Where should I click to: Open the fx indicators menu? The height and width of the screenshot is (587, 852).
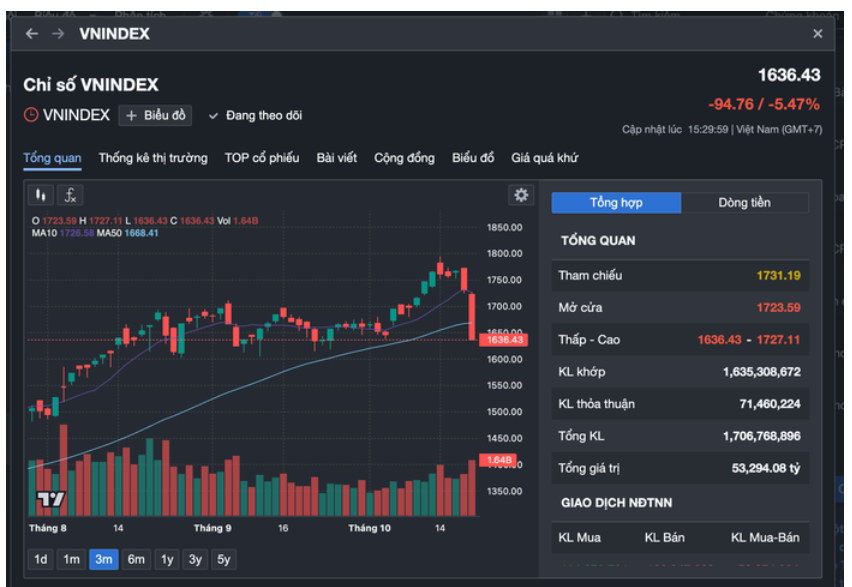point(70,195)
